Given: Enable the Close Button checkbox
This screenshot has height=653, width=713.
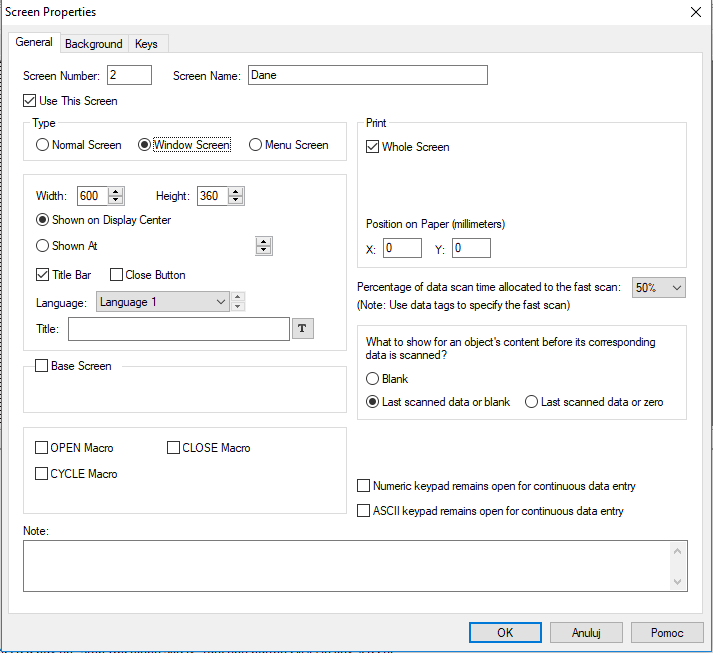Looking at the screenshot, I should pyautogui.click(x=116, y=275).
